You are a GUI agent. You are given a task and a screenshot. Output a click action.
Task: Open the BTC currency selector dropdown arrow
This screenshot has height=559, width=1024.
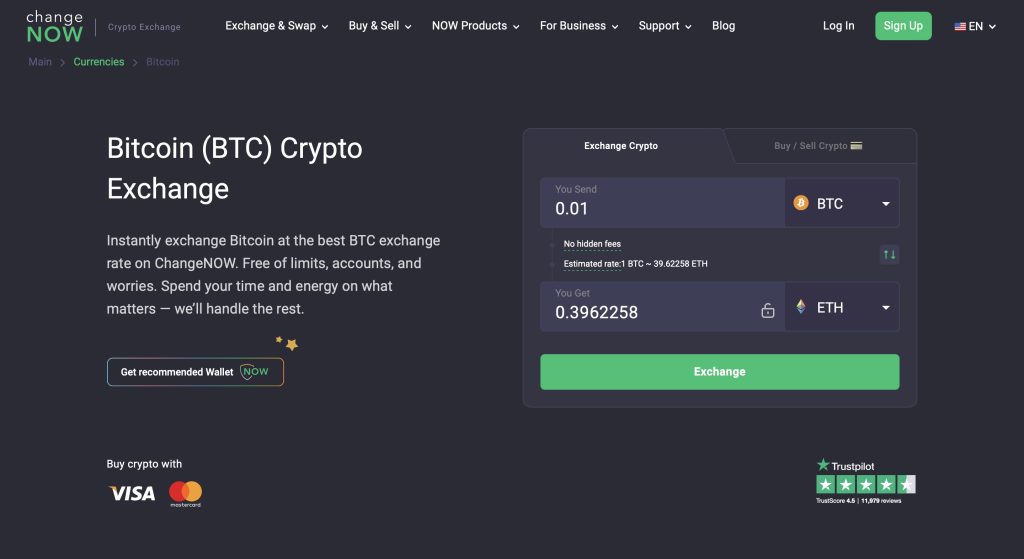[886, 204]
